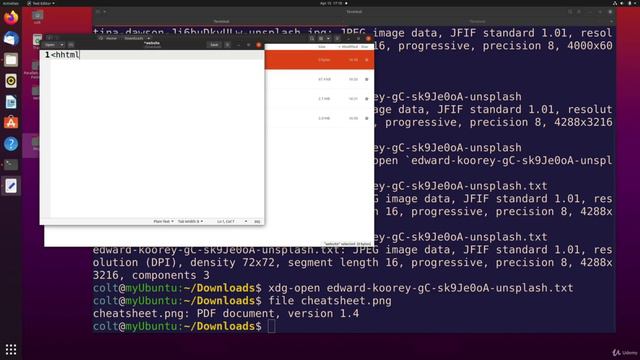Open Ln 1, Col 7 position dropdown
This screenshot has height=360, width=640.
point(232,221)
